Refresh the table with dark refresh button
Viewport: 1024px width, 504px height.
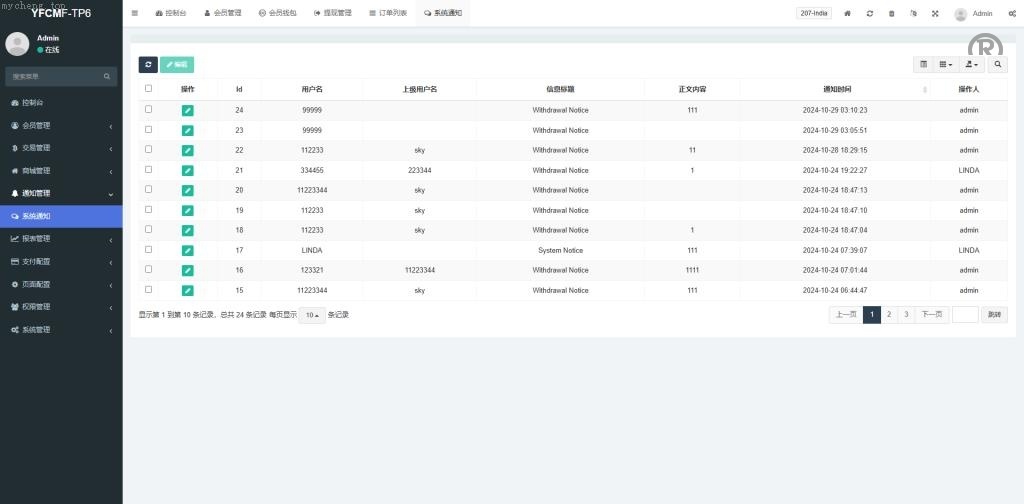(148, 64)
